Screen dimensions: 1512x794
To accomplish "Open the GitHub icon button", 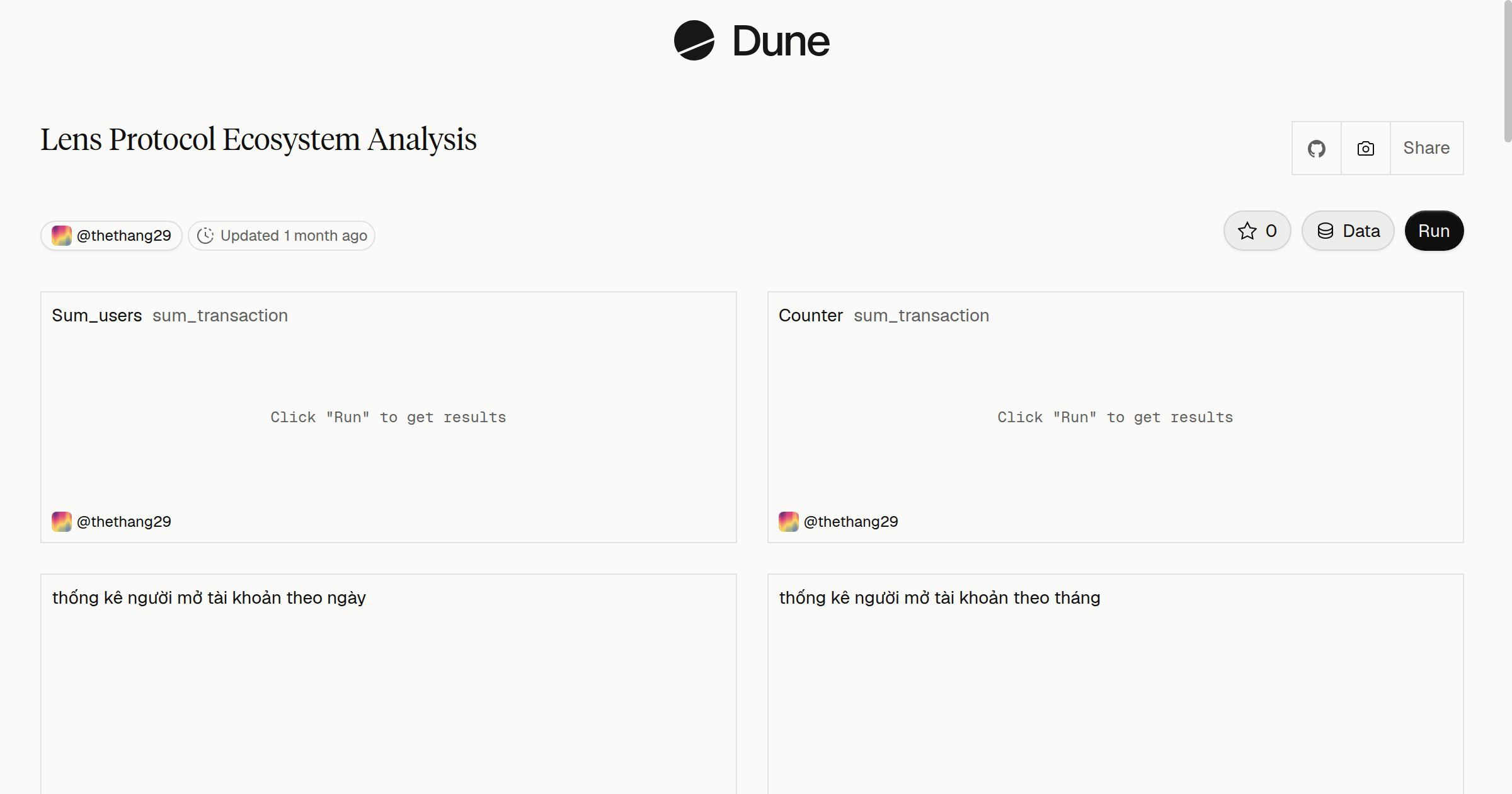I will tap(1317, 148).
